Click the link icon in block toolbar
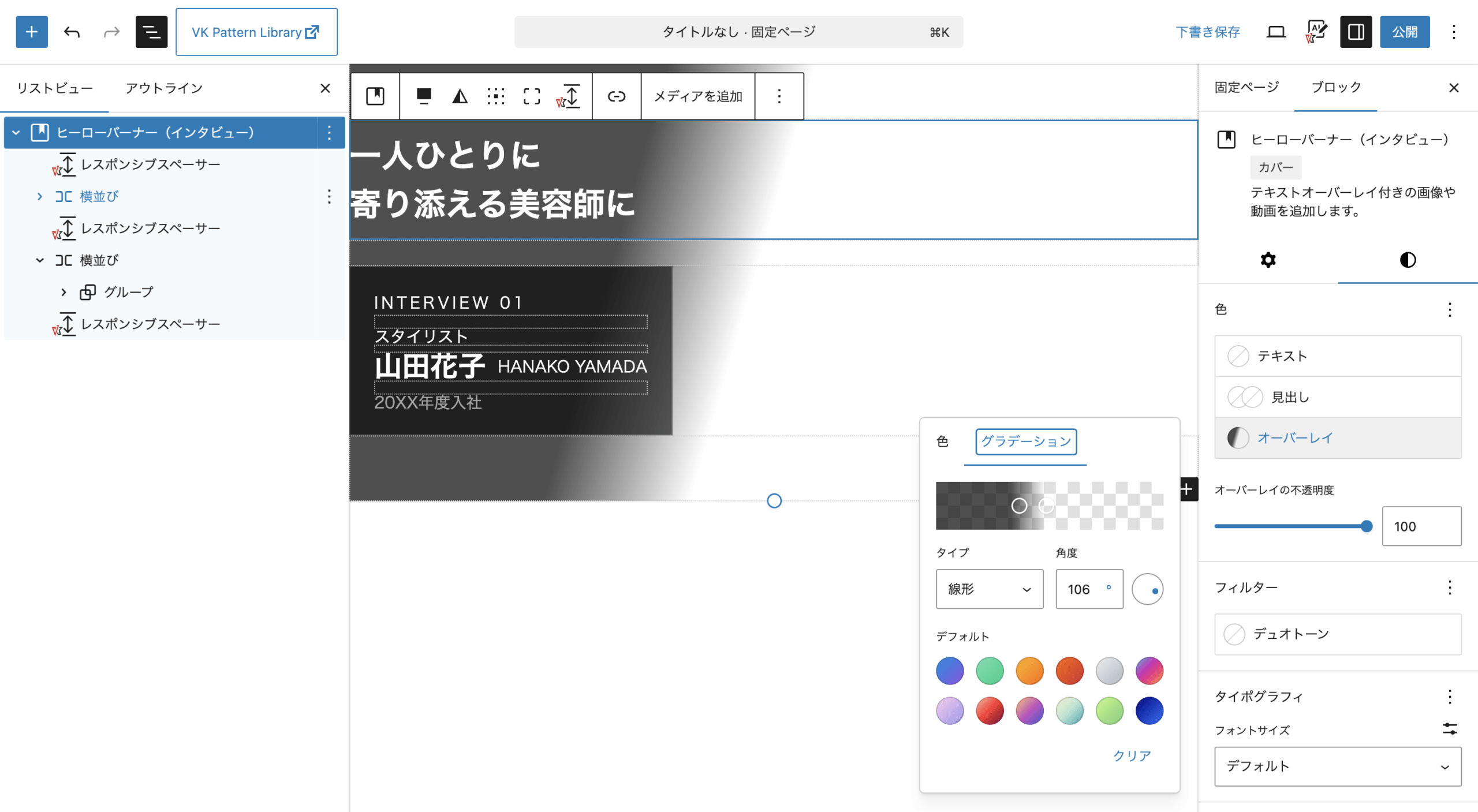This screenshot has width=1478, height=812. point(616,96)
